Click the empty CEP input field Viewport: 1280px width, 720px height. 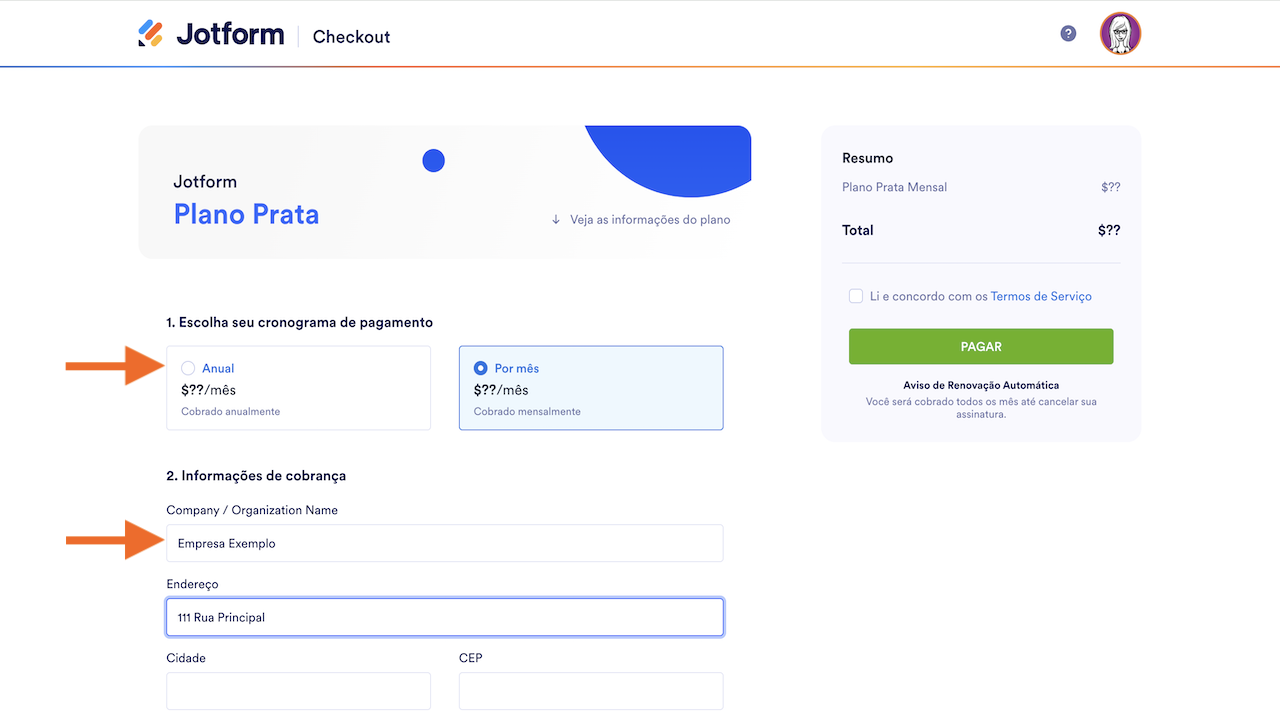point(590,691)
